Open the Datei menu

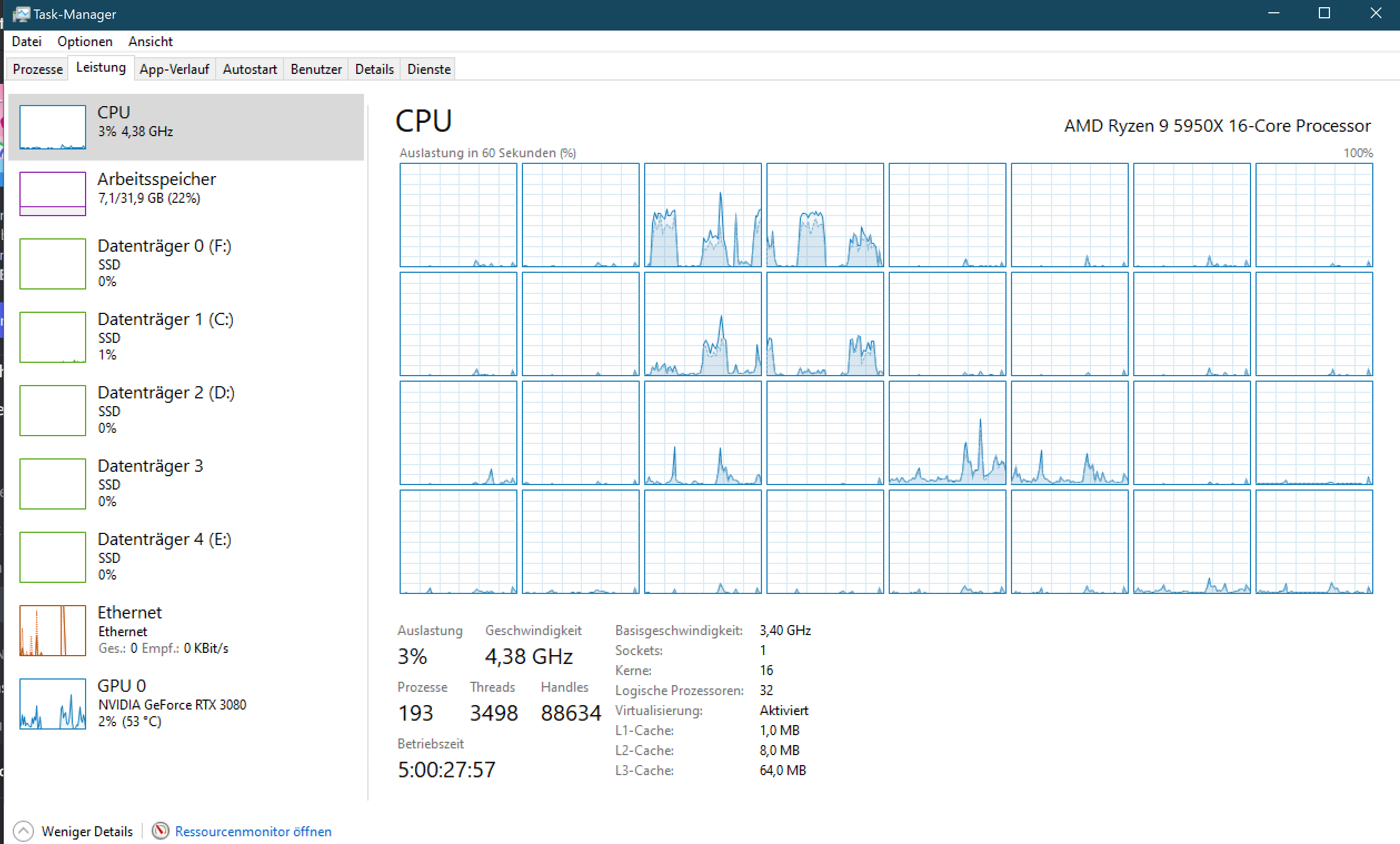click(x=26, y=42)
